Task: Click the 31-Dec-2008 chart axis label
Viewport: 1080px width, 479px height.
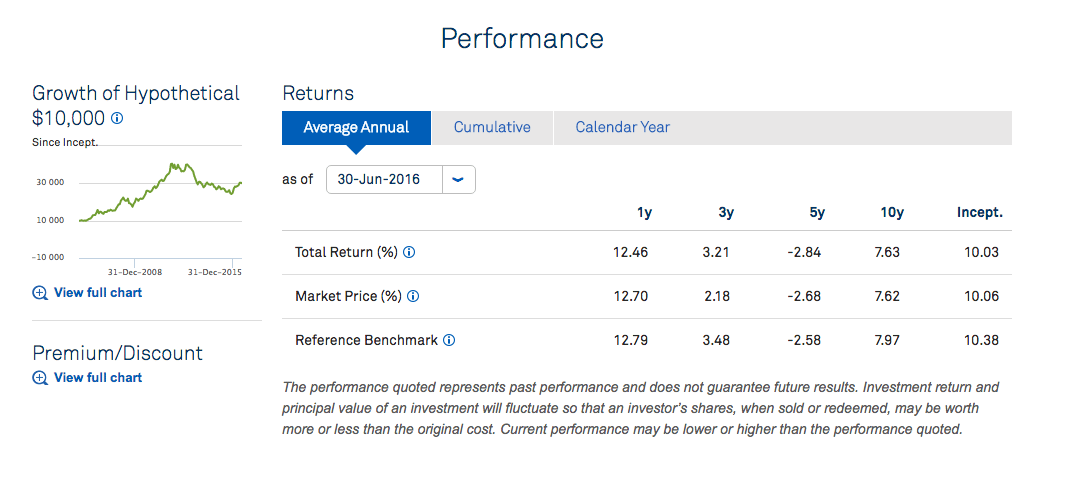Action: (x=135, y=272)
